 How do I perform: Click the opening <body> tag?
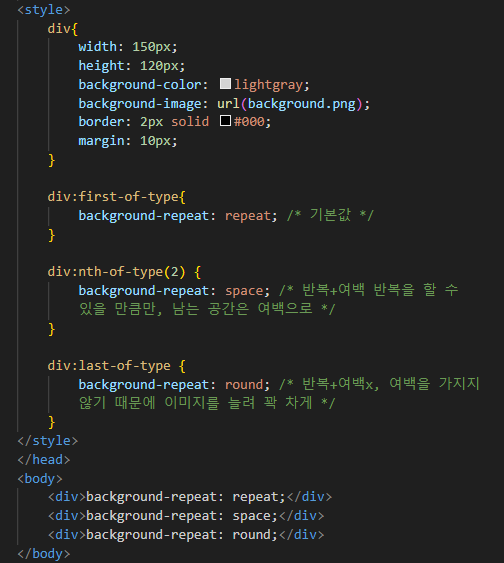[40, 479]
